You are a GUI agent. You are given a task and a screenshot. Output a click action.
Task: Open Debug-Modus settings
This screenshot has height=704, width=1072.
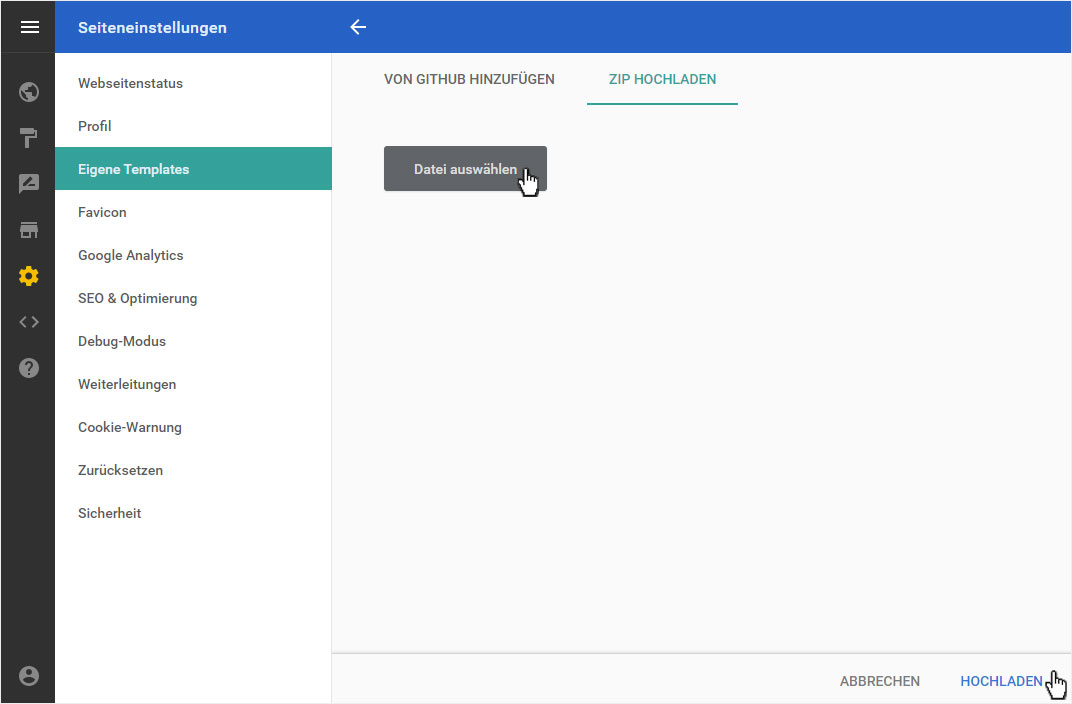coord(193,341)
